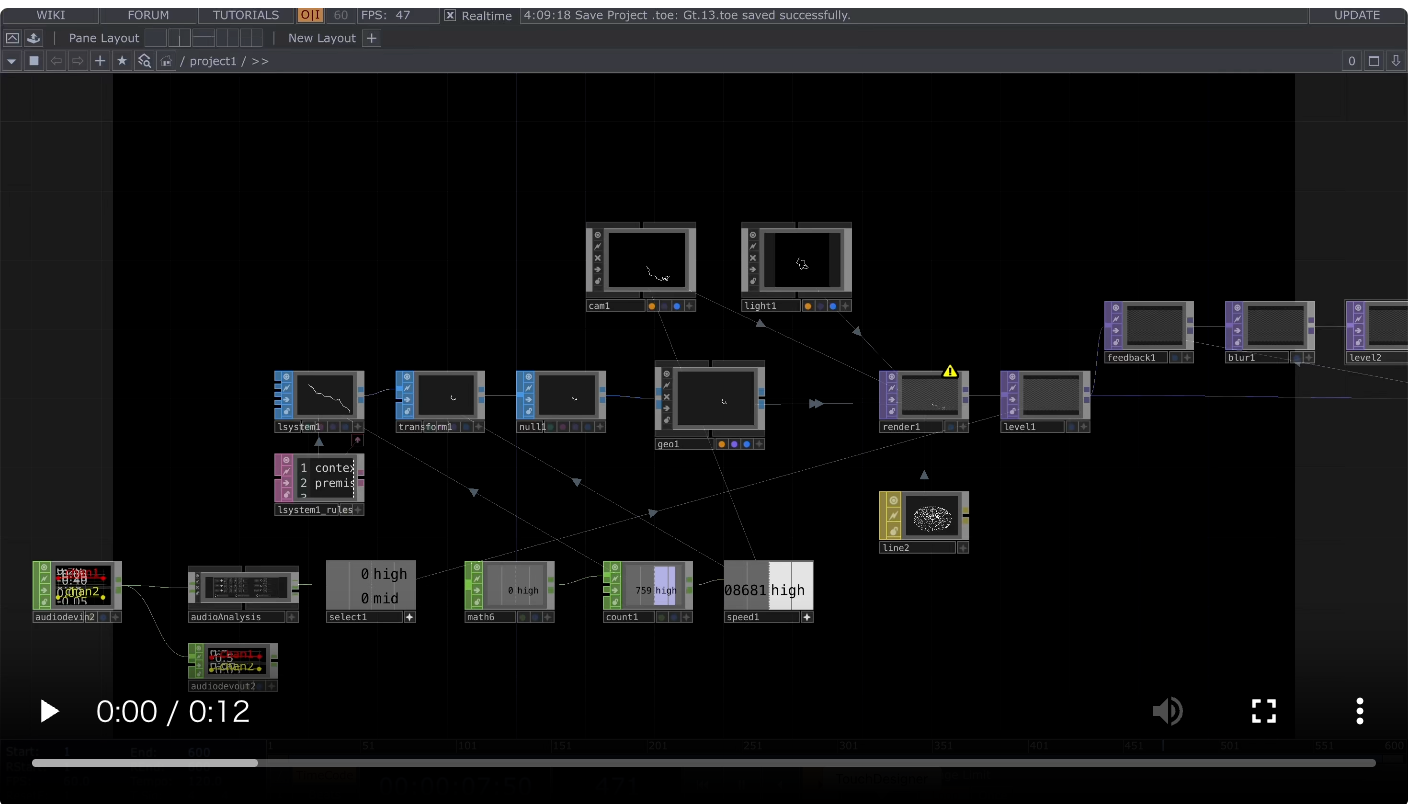The image size is (1410, 804).
Task: Toggle the orange render flag on light1
Action: coord(808,306)
